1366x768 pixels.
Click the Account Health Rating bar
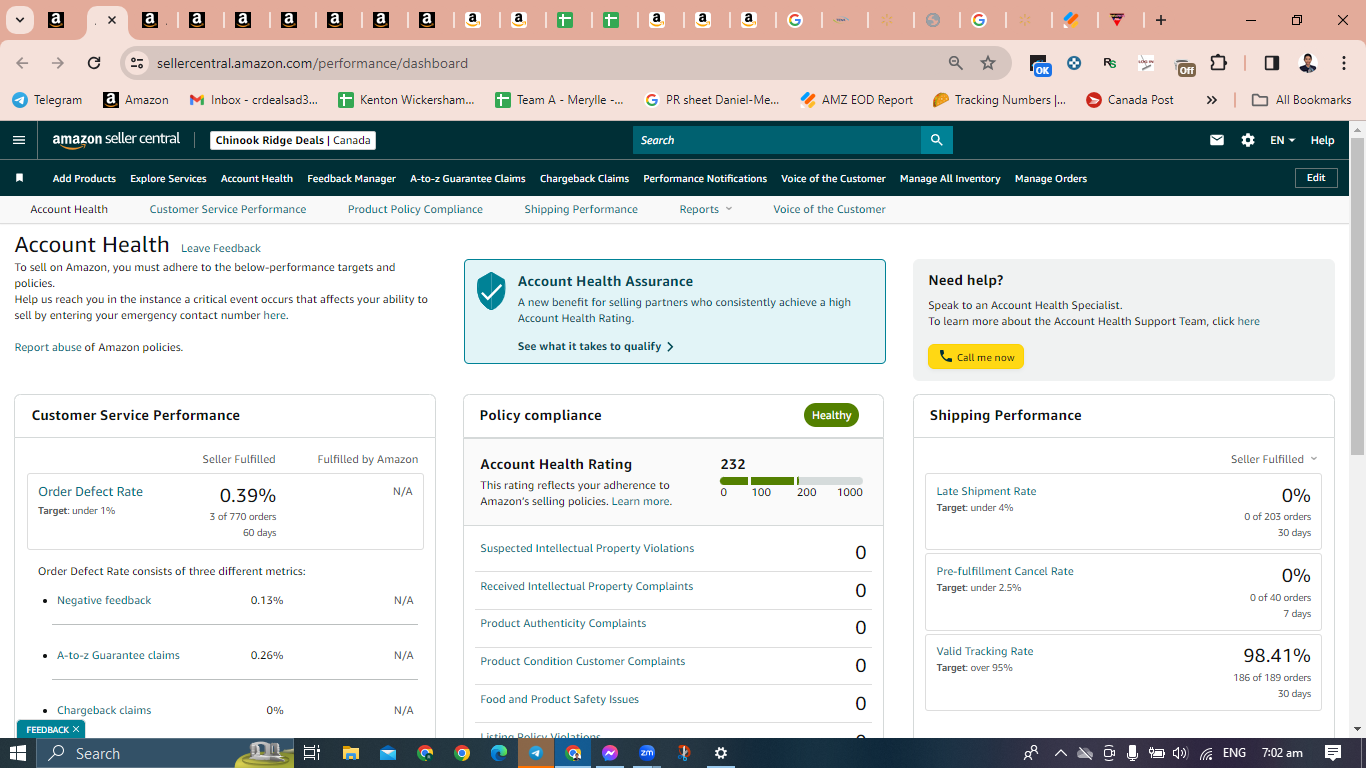(791, 481)
